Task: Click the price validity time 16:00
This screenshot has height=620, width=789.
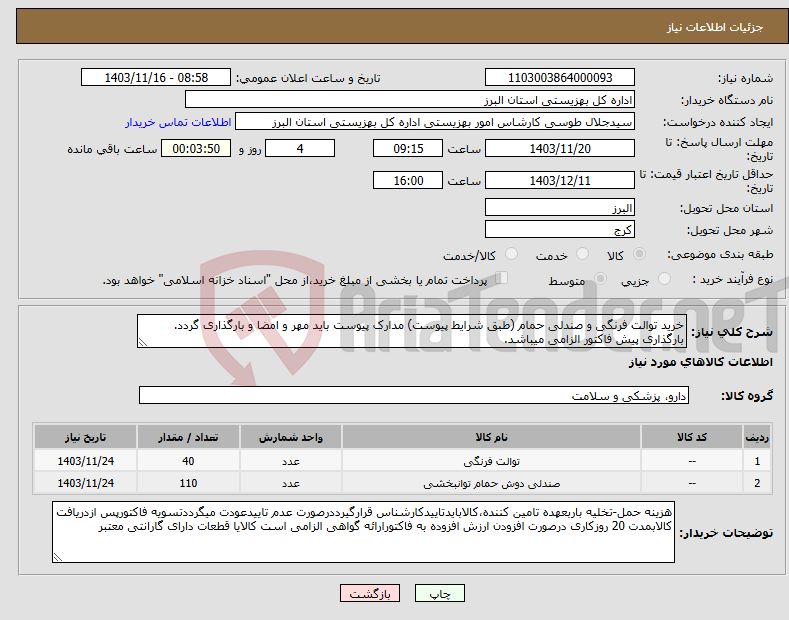Action: pyautogui.click(x=408, y=180)
